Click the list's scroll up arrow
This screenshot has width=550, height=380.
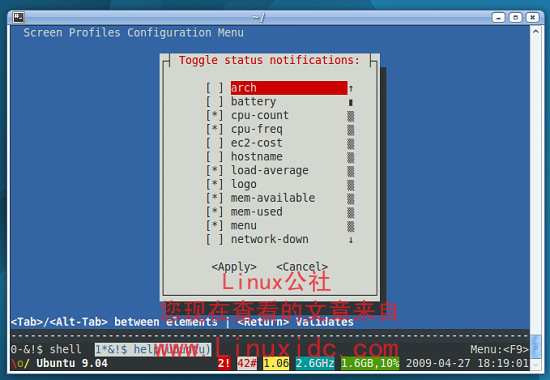coord(351,88)
